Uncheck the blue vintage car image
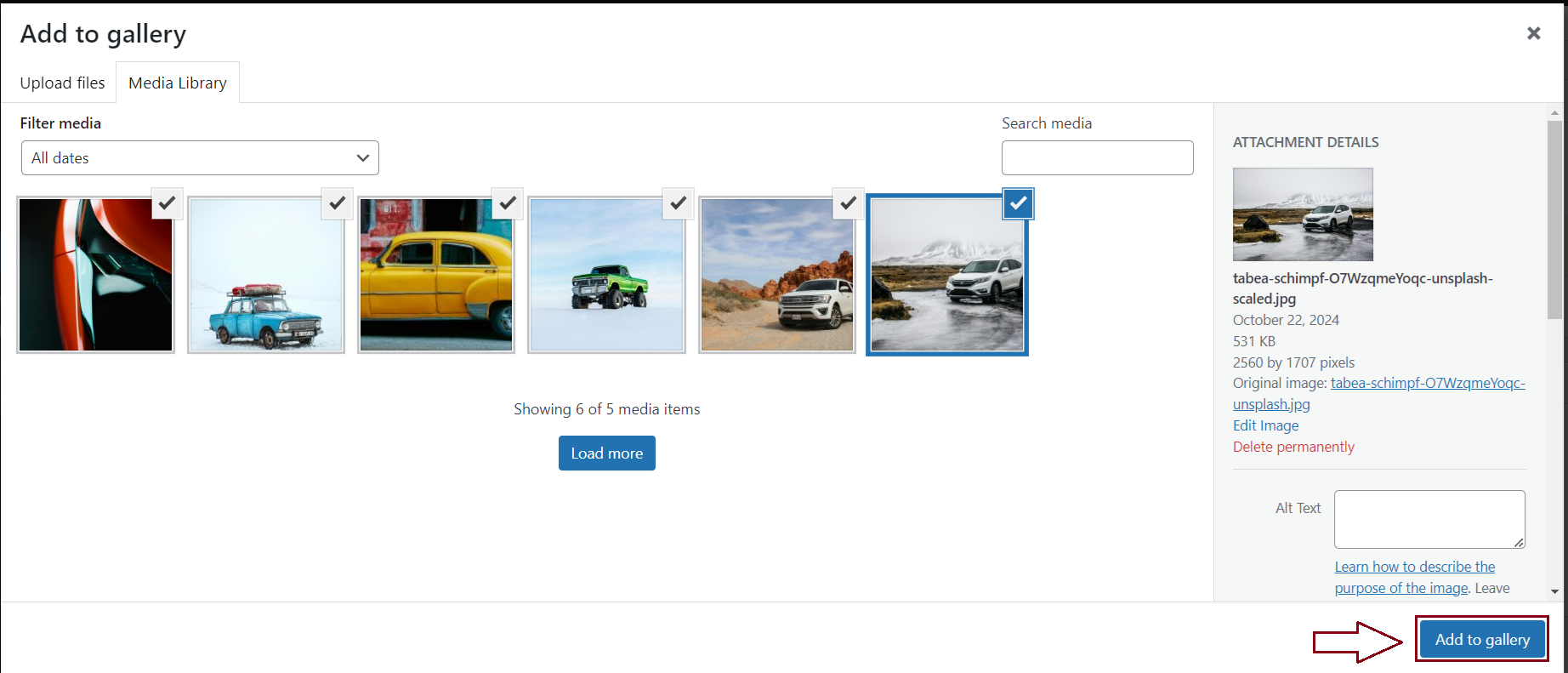Screen dimensions: 1568x673 (338, 203)
